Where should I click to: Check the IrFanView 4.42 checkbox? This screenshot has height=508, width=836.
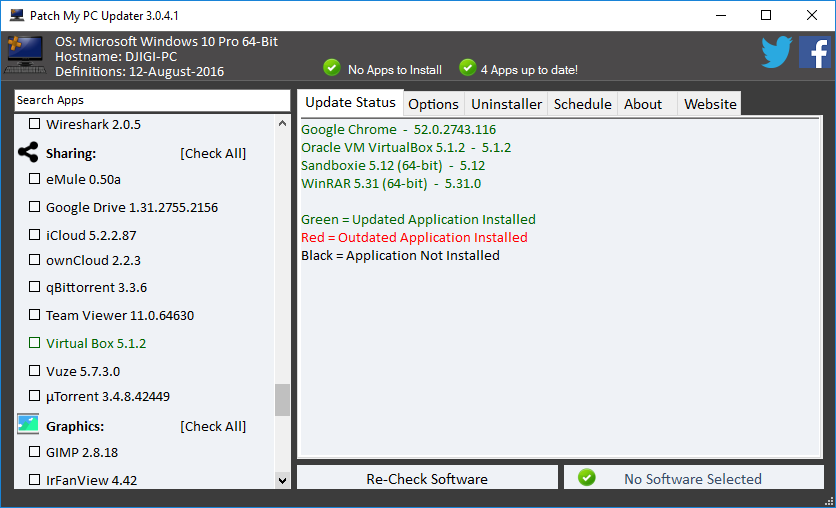tap(35, 480)
